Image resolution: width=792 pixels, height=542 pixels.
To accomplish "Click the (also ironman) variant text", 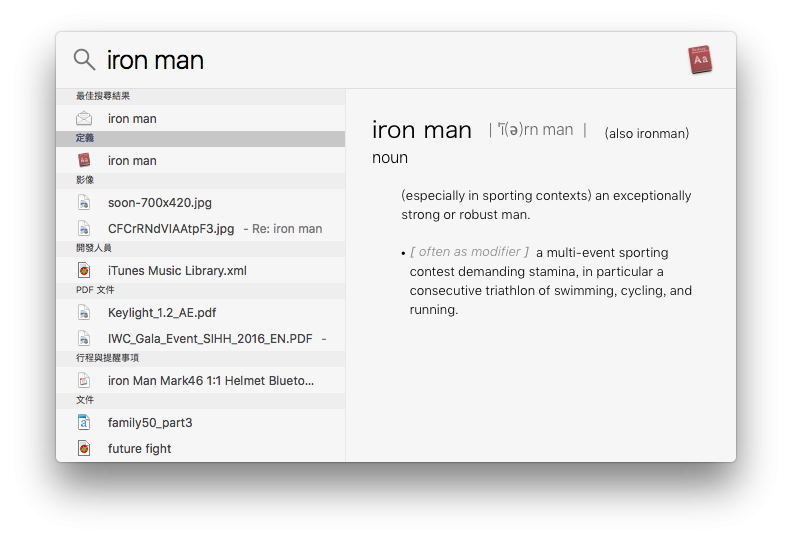I will (x=647, y=134).
